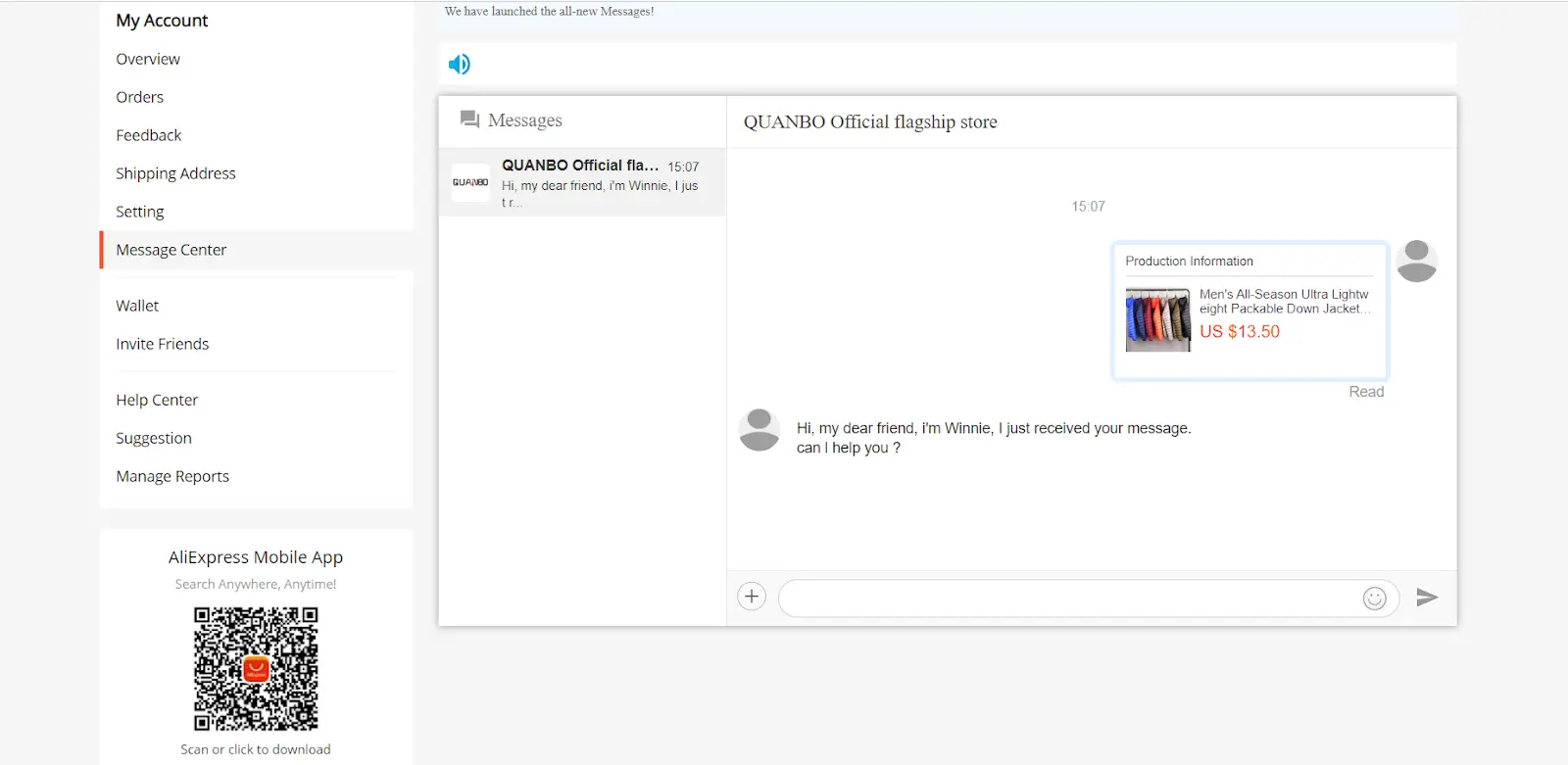The image size is (1568, 765).
Task: Open Invite Friends
Action: tap(163, 344)
